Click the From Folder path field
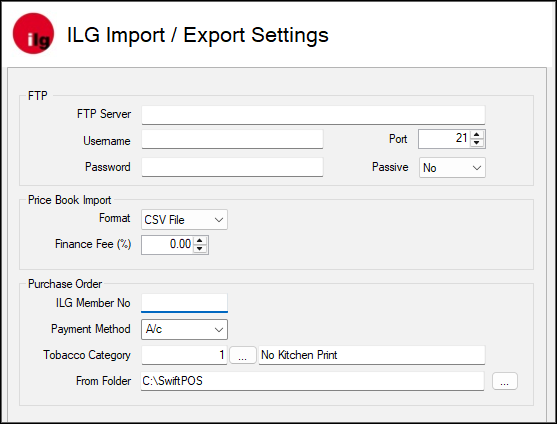The image size is (557, 424). [312, 381]
